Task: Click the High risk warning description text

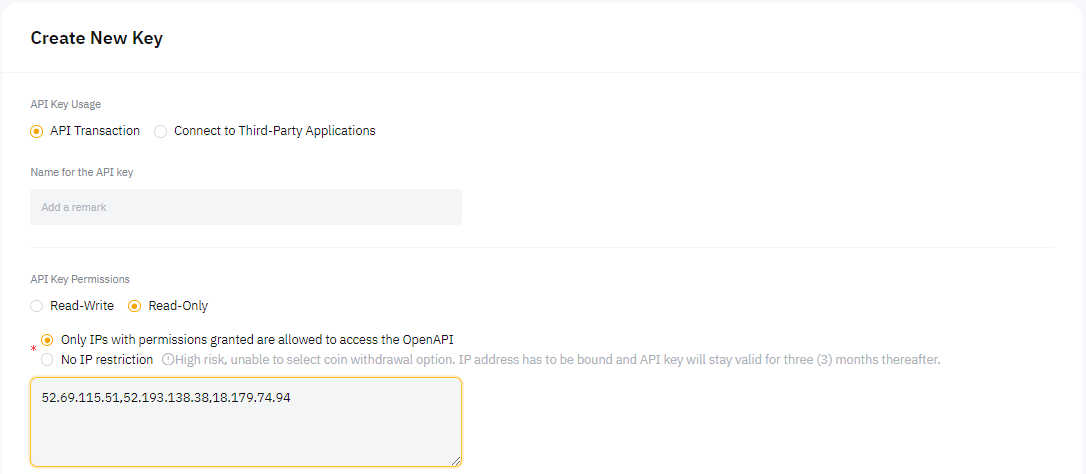Action: 557,360
